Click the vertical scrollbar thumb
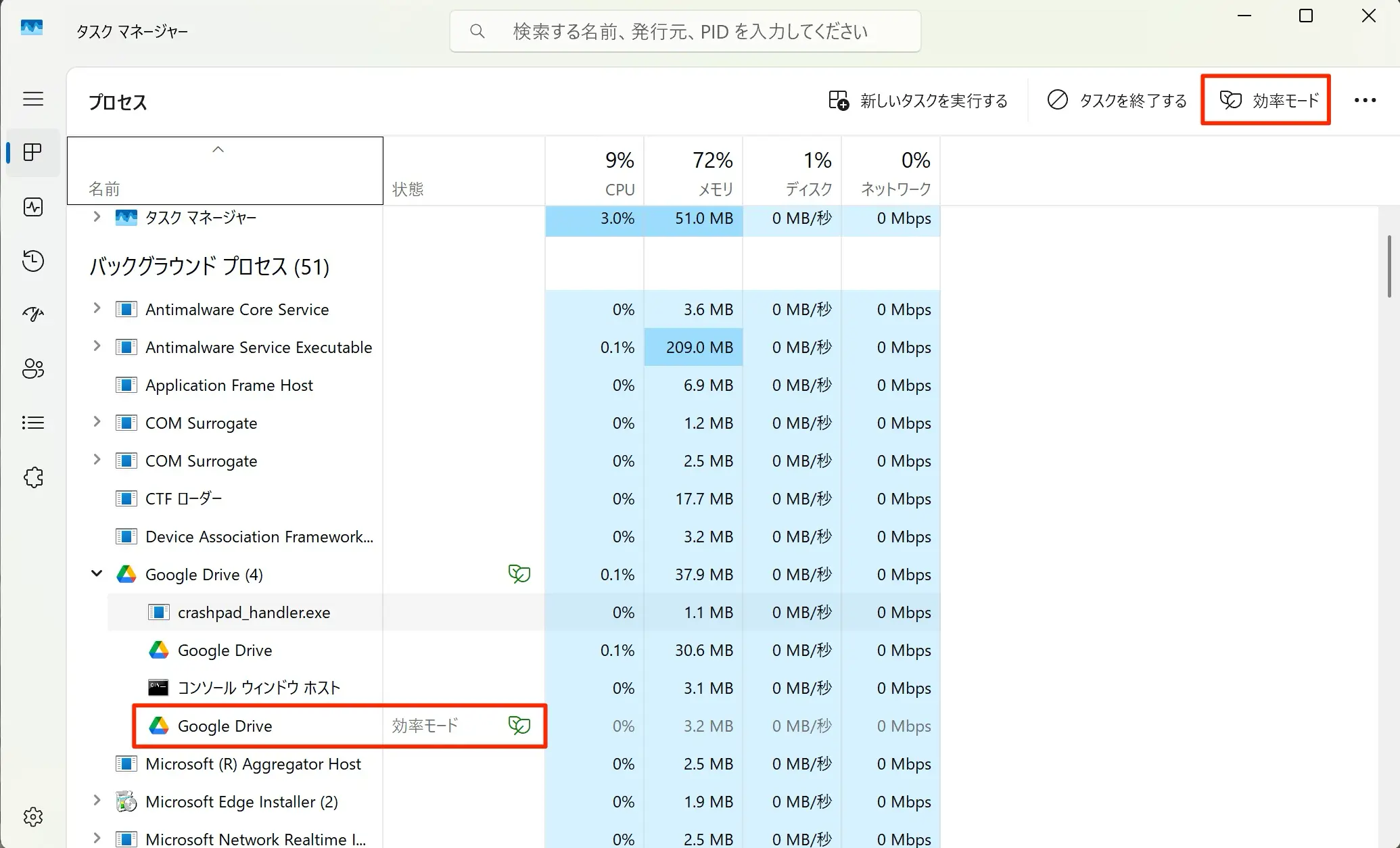This screenshot has height=848, width=1400. 1389,266
